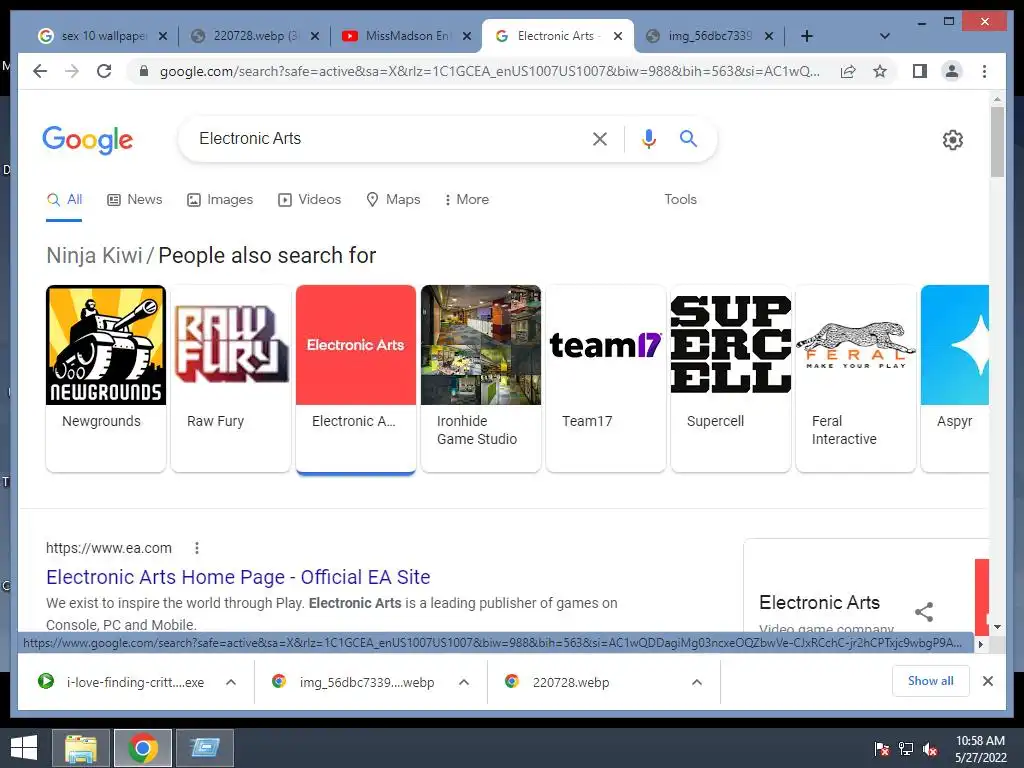The width and height of the screenshot is (1024, 768).
Task: Select the All results filter
Action: 64,200
